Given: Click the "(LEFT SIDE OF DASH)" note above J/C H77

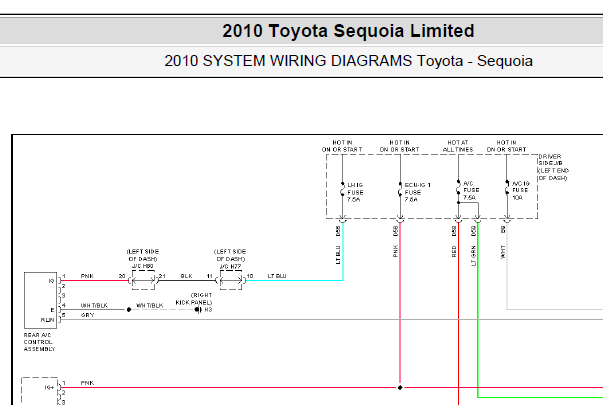Looking at the screenshot, I should point(230,255).
